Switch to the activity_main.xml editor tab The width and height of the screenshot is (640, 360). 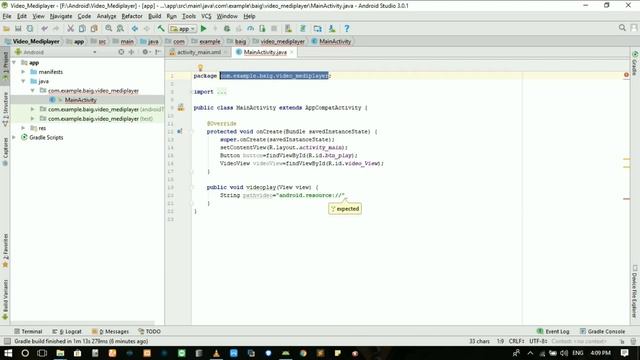(199, 52)
